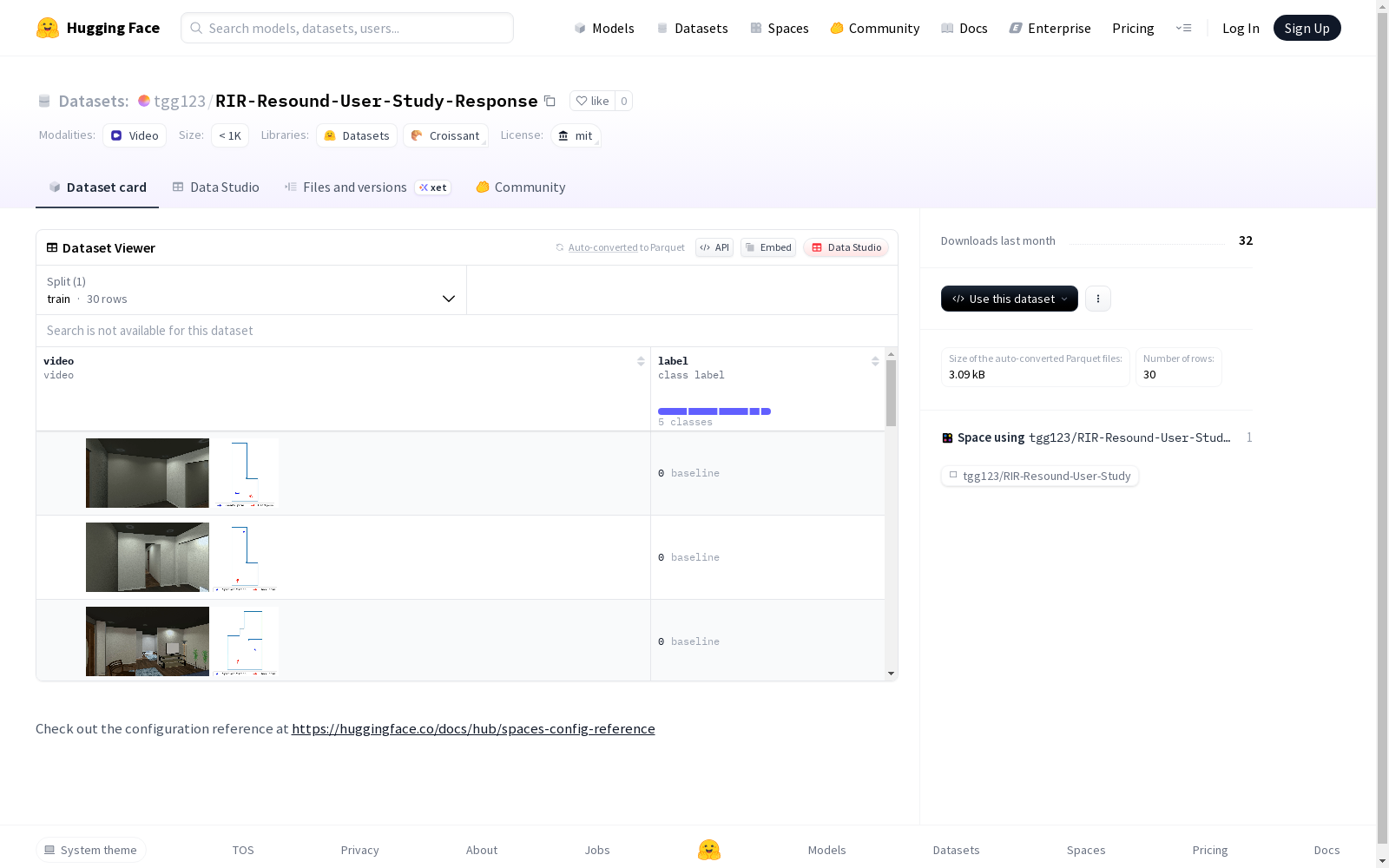Viewport: 1389px width, 868px height.
Task: Click the Space using emoji icon
Action: (x=947, y=437)
